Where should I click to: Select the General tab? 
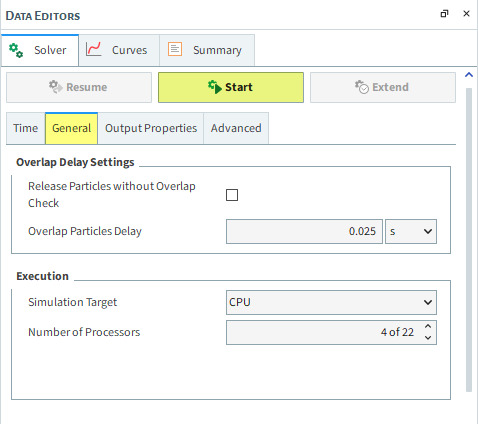click(71, 128)
